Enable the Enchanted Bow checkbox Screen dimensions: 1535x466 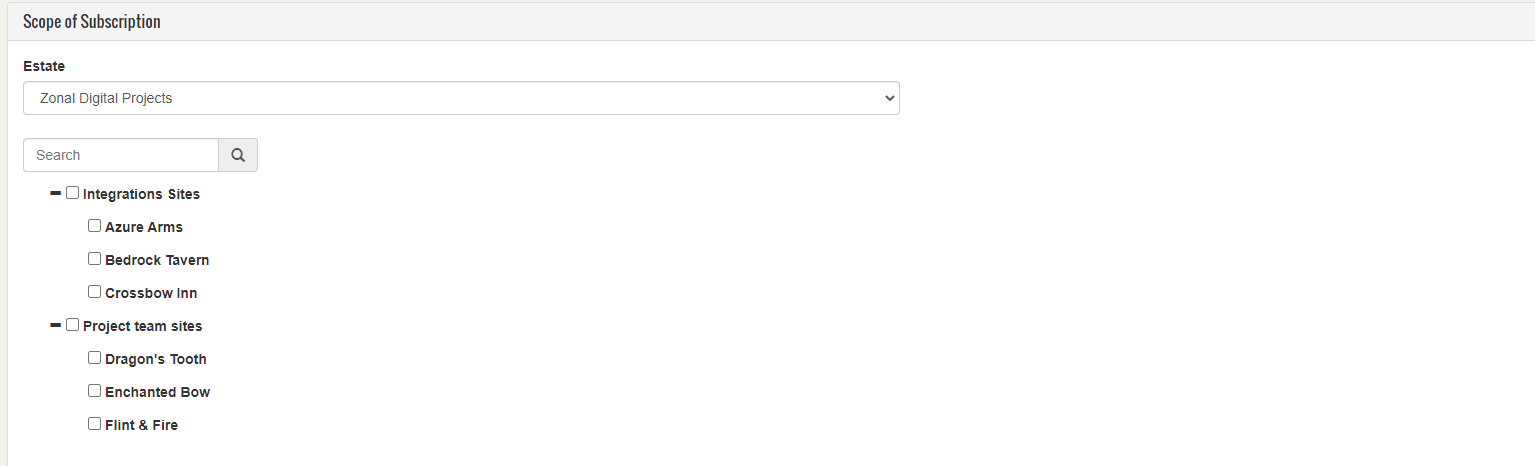coord(95,391)
